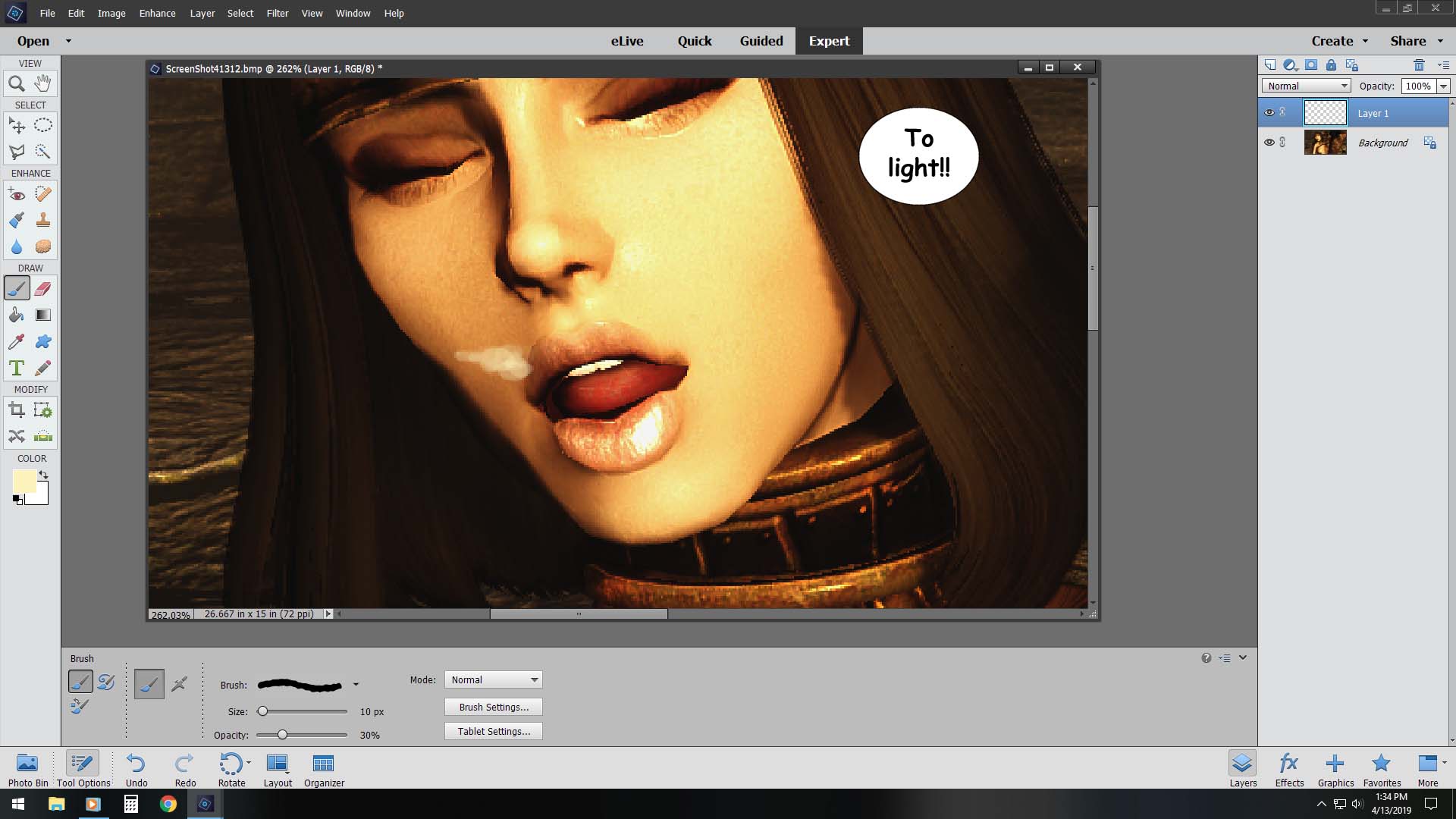Open brush Mode dropdown
This screenshot has width=1456, height=819.
point(494,680)
